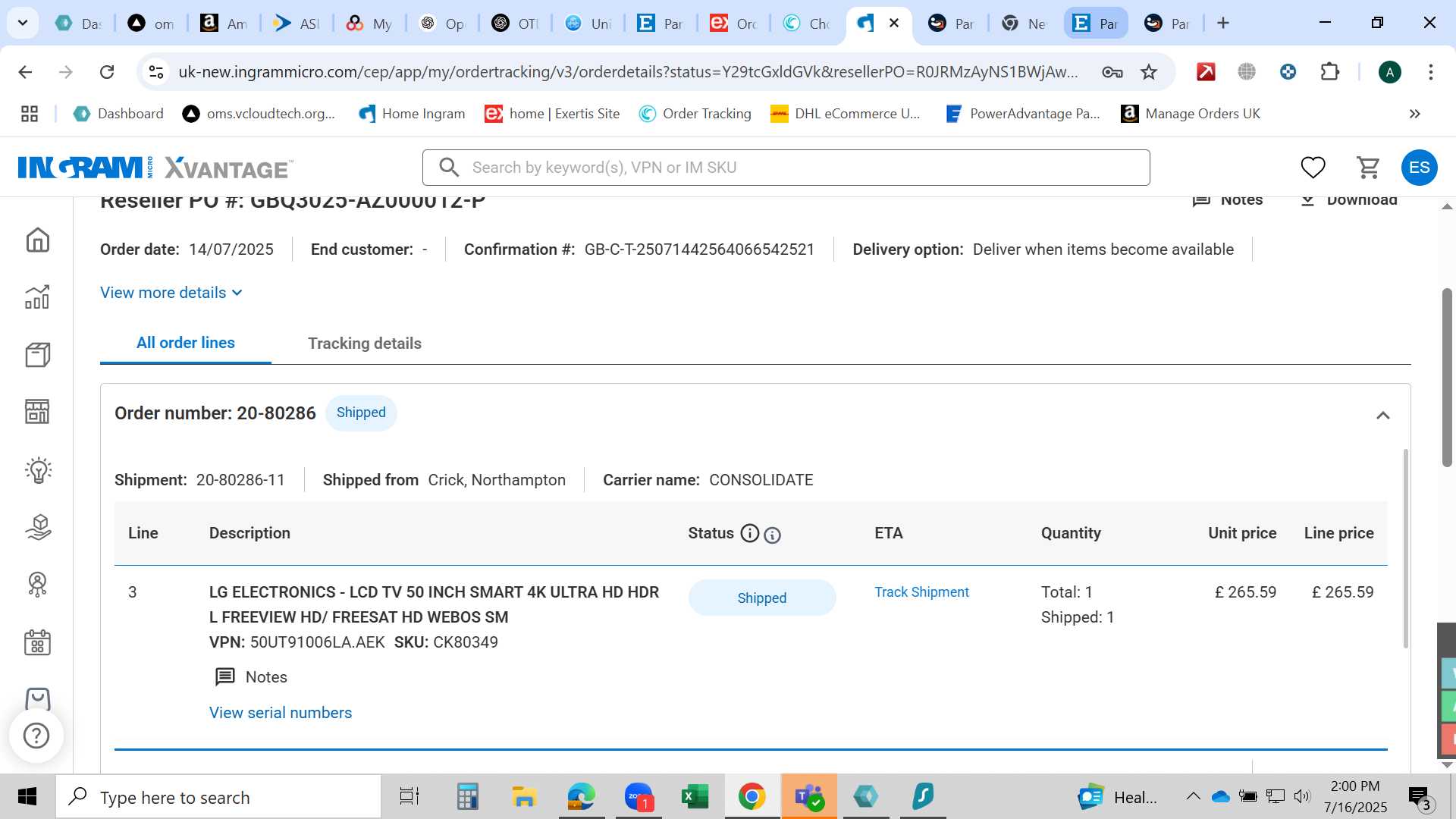Open a new browser tab
The image size is (1456, 819).
1223,24
